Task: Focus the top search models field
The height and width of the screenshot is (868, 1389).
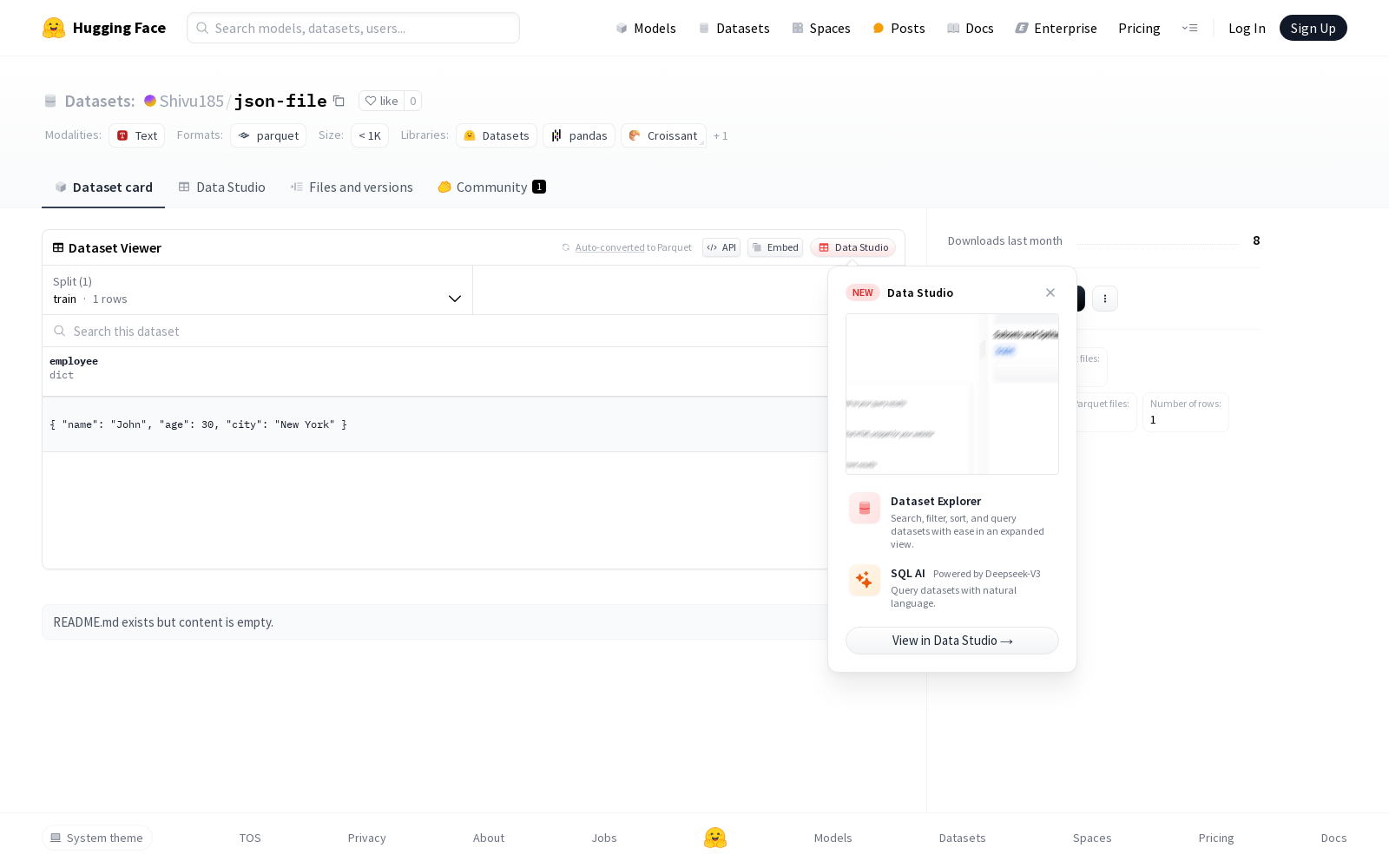Action: 353,28
